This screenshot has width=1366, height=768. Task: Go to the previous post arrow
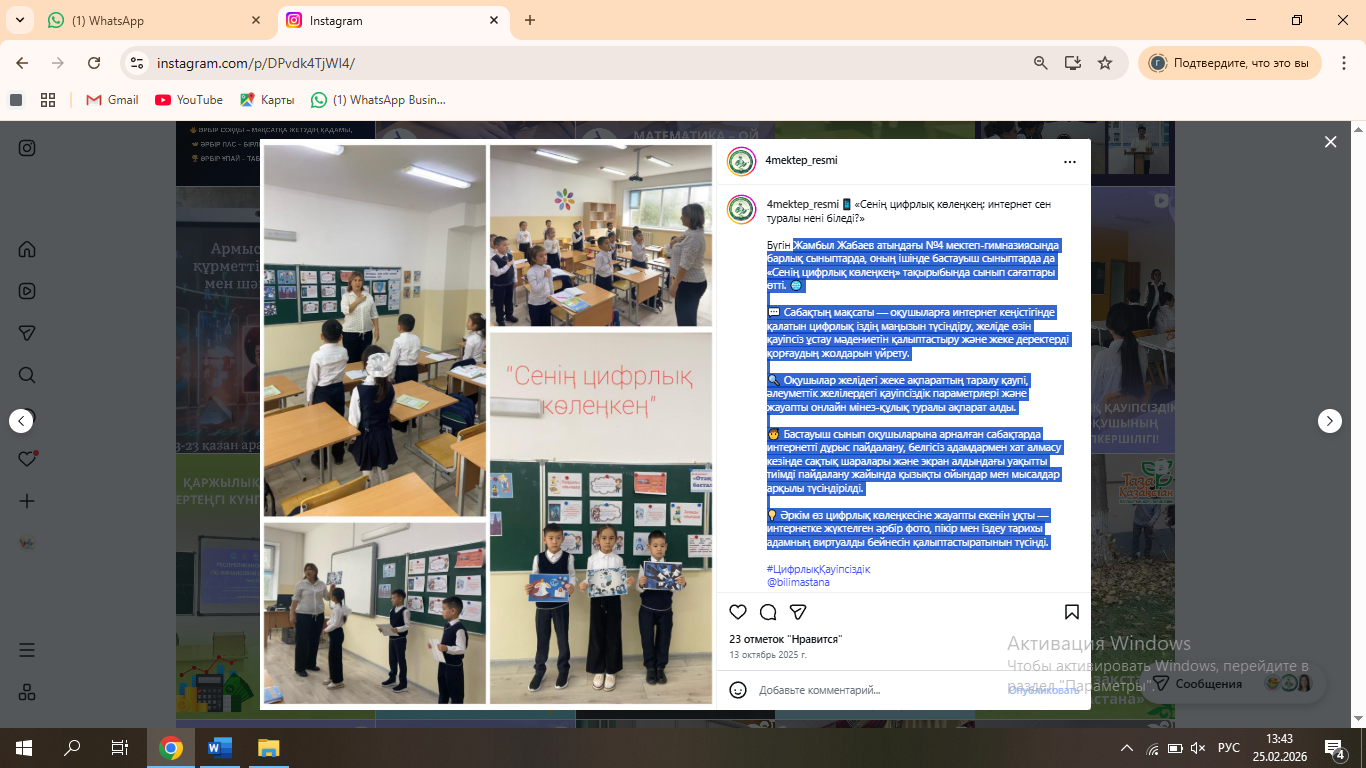point(21,421)
